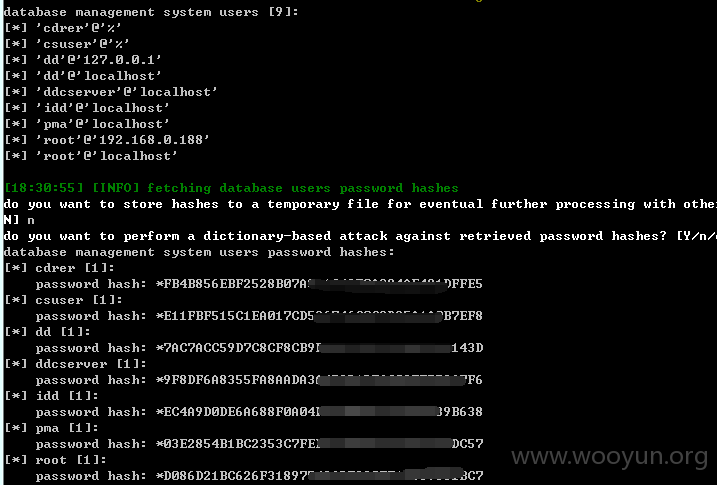Click the csuser password hash starting with E11FBF

coord(319,316)
